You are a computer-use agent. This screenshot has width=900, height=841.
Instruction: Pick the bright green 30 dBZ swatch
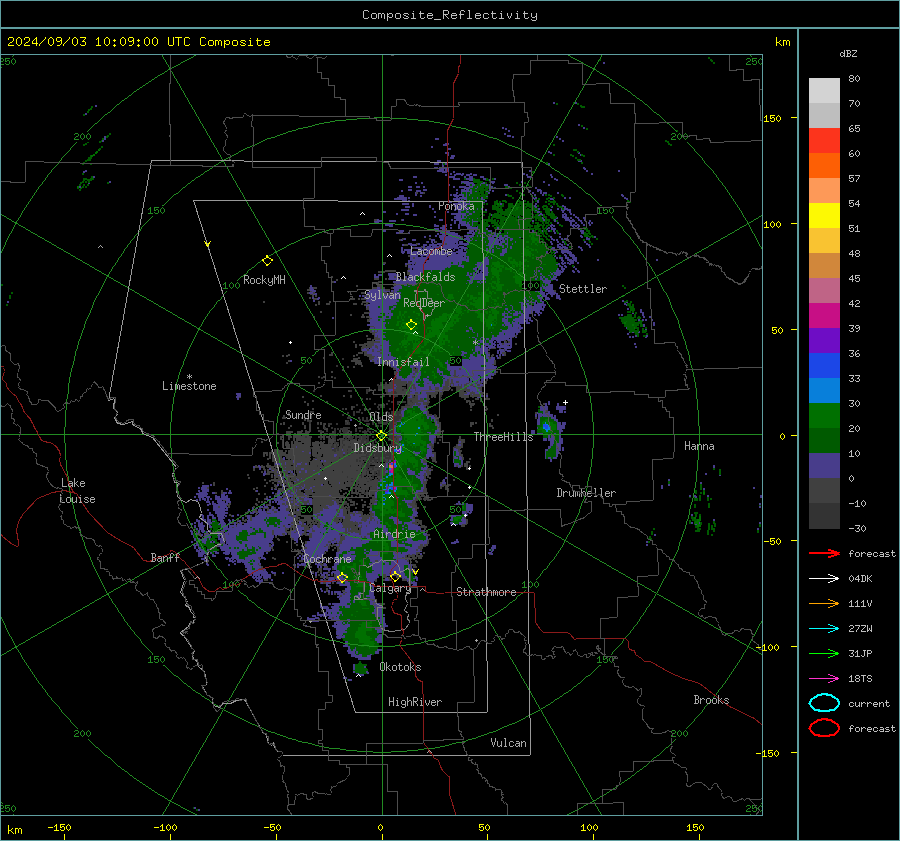click(x=824, y=415)
